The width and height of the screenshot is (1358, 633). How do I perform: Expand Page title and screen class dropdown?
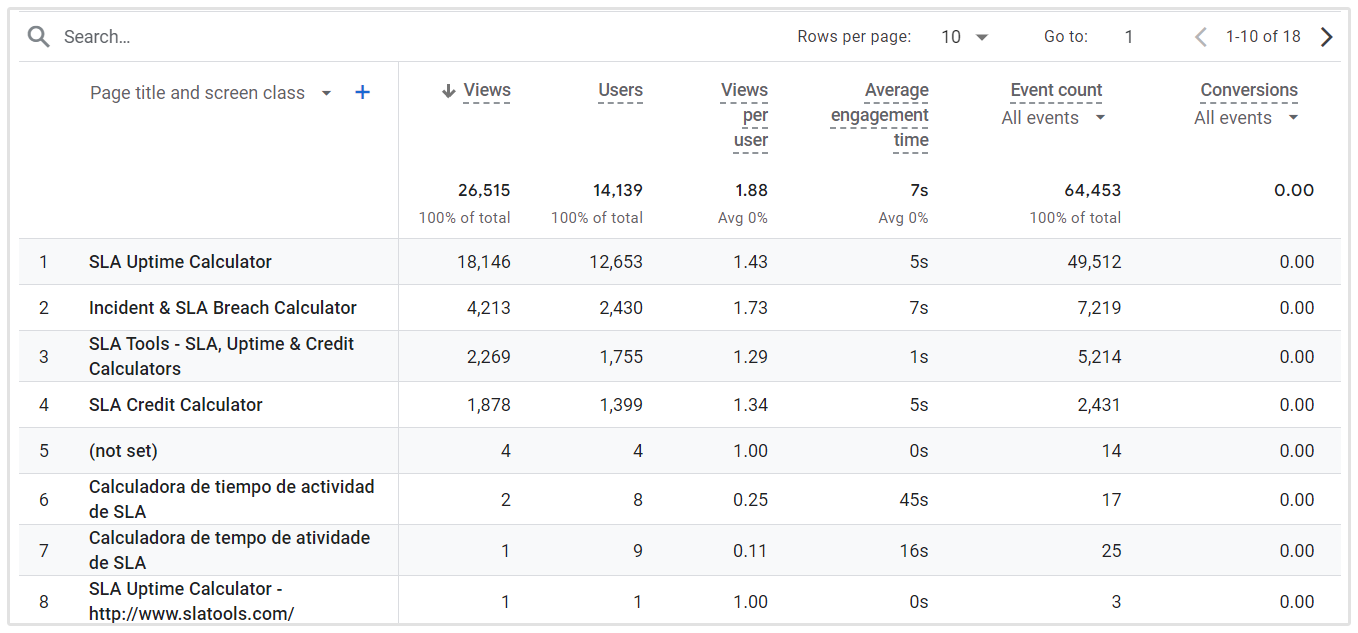coord(326,93)
